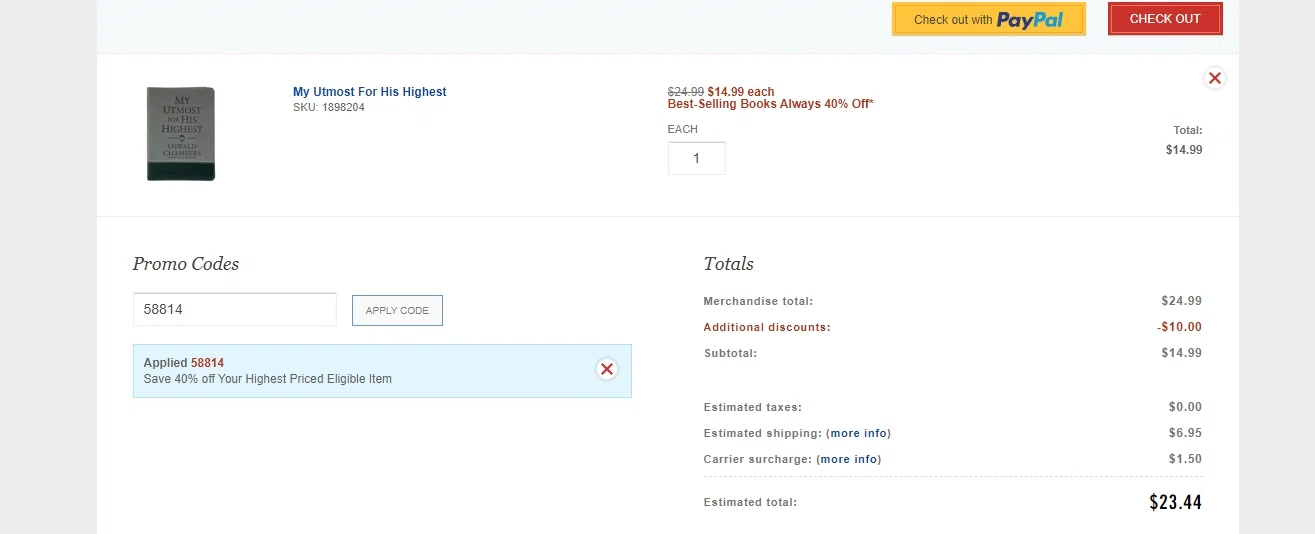1315x534 pixels.
Task: Click the Promo Codes heading
Action: point(186,264)
